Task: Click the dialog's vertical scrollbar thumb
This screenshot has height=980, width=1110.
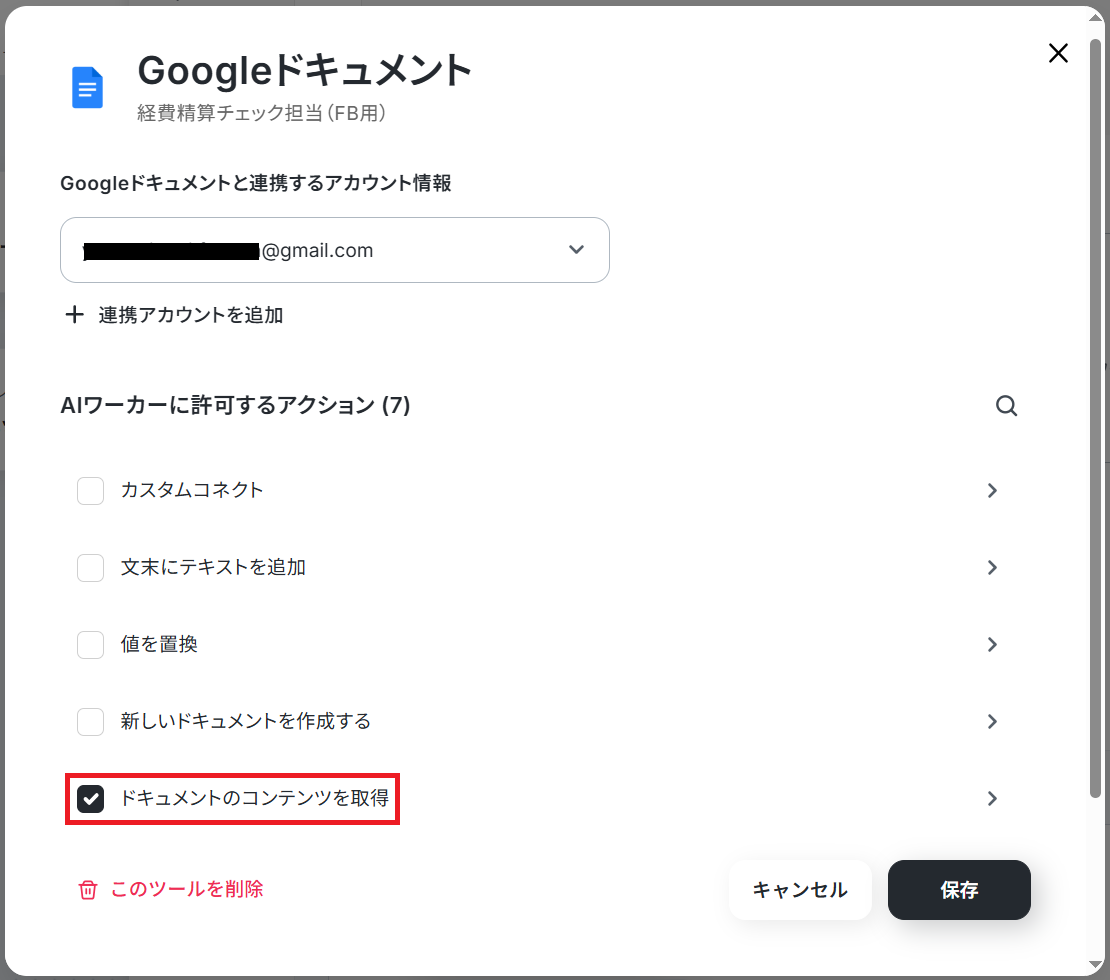Action: pyautogui.click(x=1095, y=418)
